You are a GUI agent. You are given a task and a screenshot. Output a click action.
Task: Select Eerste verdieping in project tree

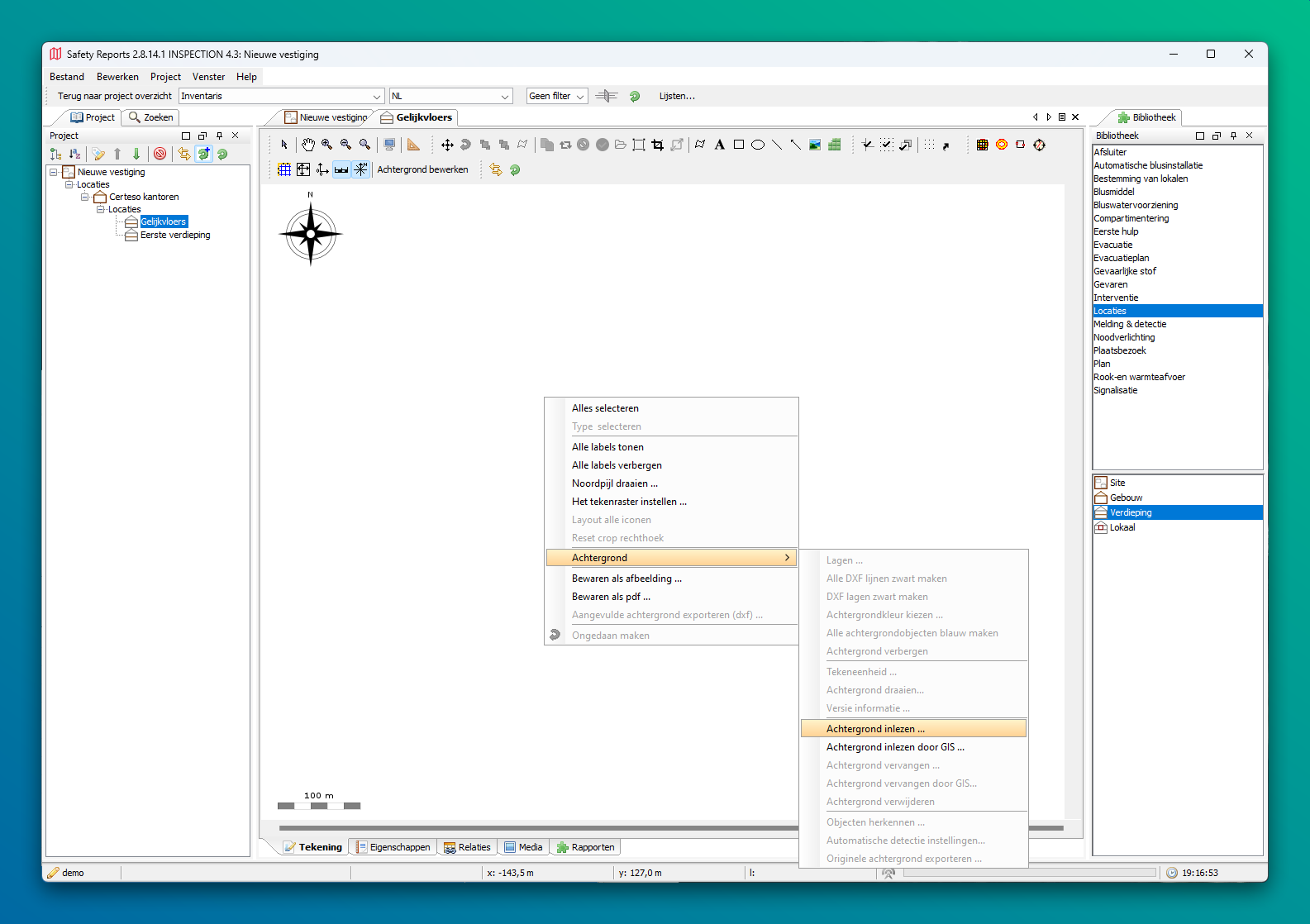click(x=175, y=235)
